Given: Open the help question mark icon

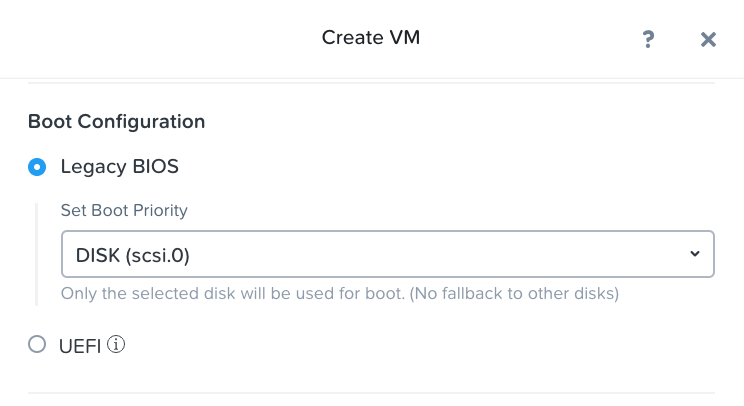Looking at the screenshot, I should (648, 39).
